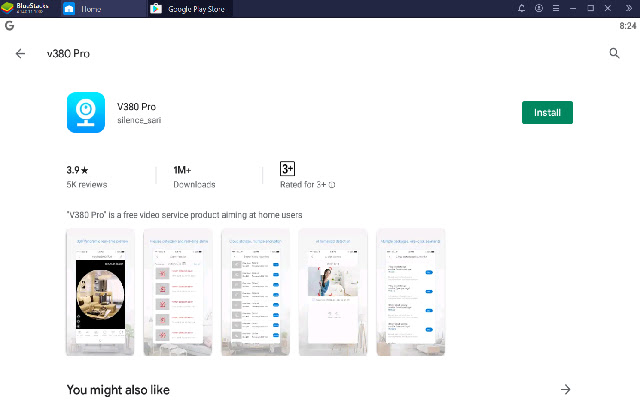Install the V380 Pro app
The width and height of the screenshot is (640, 400).
point(547,112)
